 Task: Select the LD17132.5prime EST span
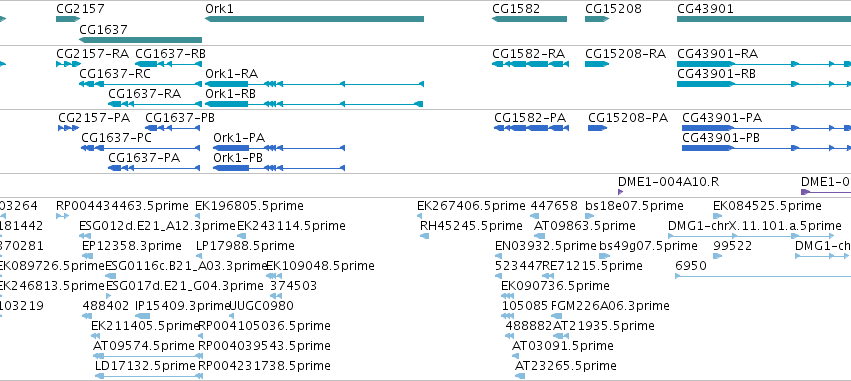(149, 376)
